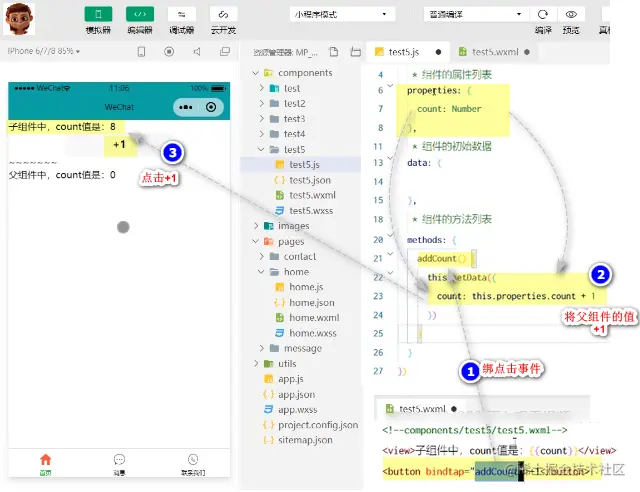Click the compile refresh icon
Screen dimensions: 640x492
coord(542,14)
